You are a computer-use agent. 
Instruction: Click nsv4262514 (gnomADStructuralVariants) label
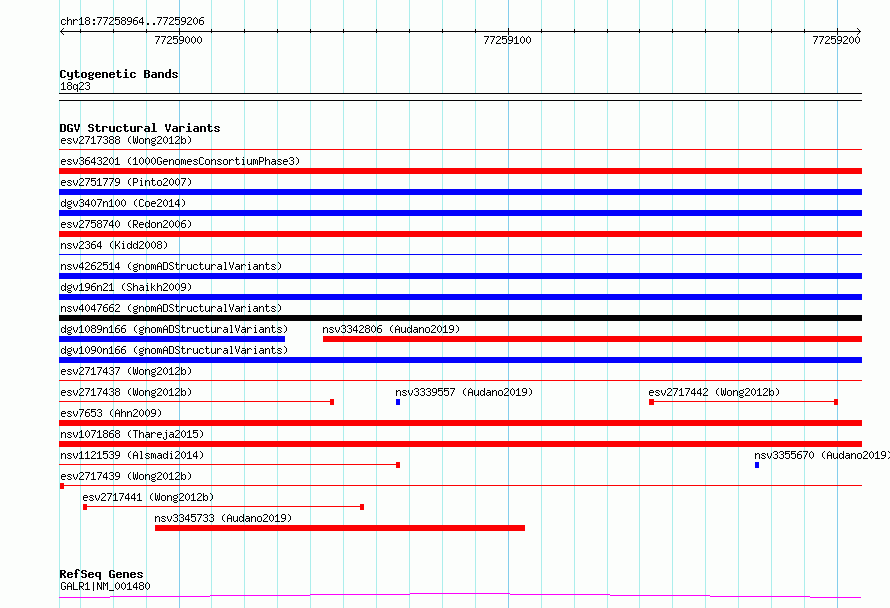point(171,266)
